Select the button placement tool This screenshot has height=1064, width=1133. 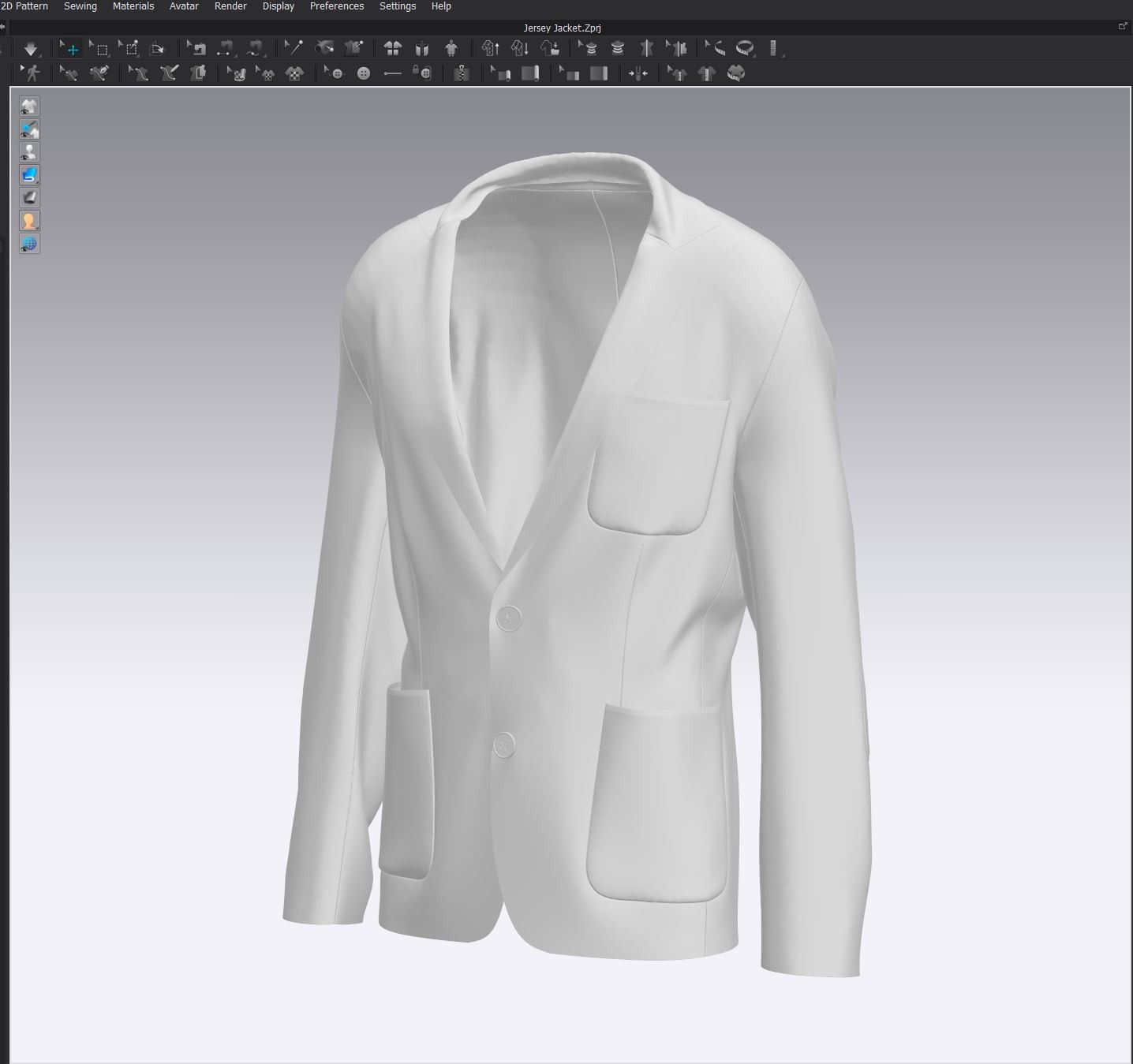(363, 73)
